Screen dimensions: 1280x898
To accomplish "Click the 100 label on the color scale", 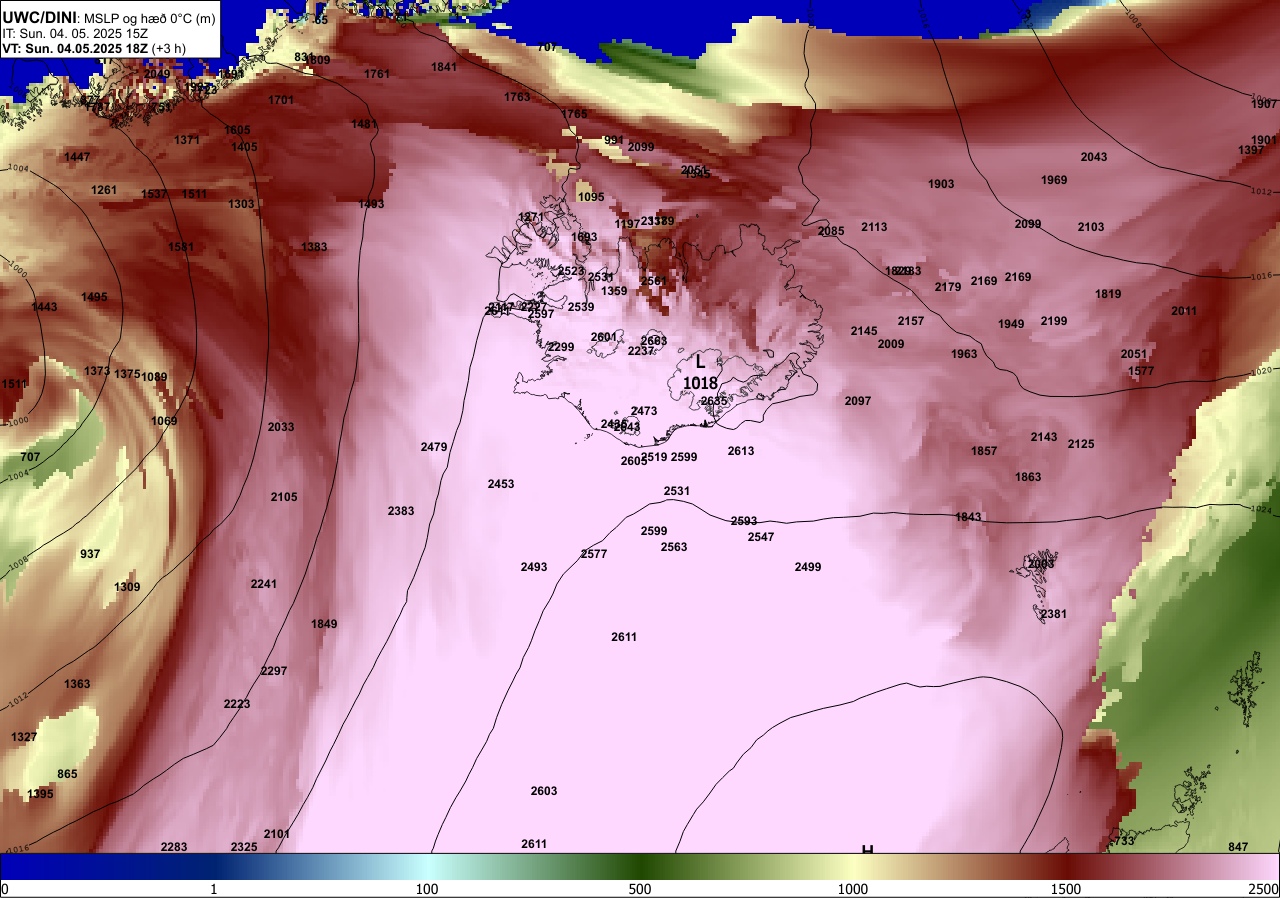I will pos(427,889).
